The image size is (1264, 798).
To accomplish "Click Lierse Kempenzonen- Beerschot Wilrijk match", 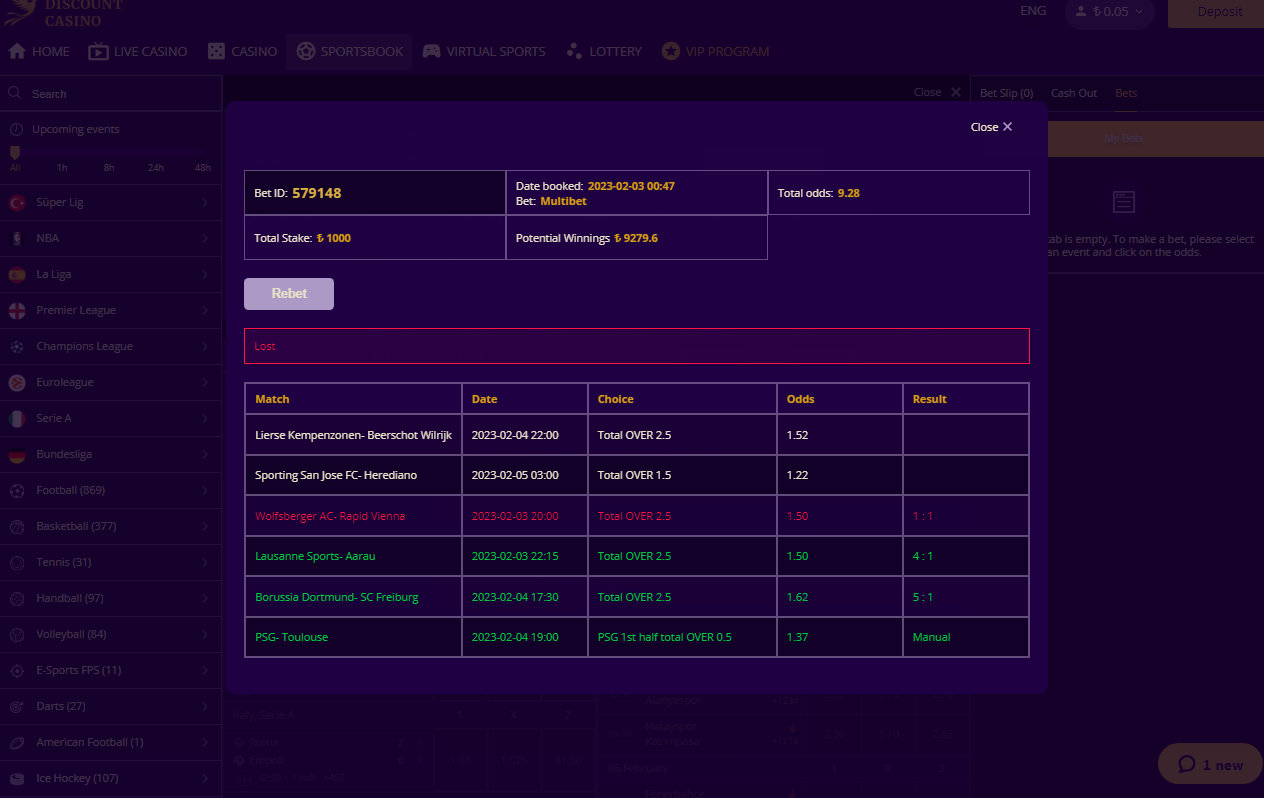I will click(x=354, y=435).
